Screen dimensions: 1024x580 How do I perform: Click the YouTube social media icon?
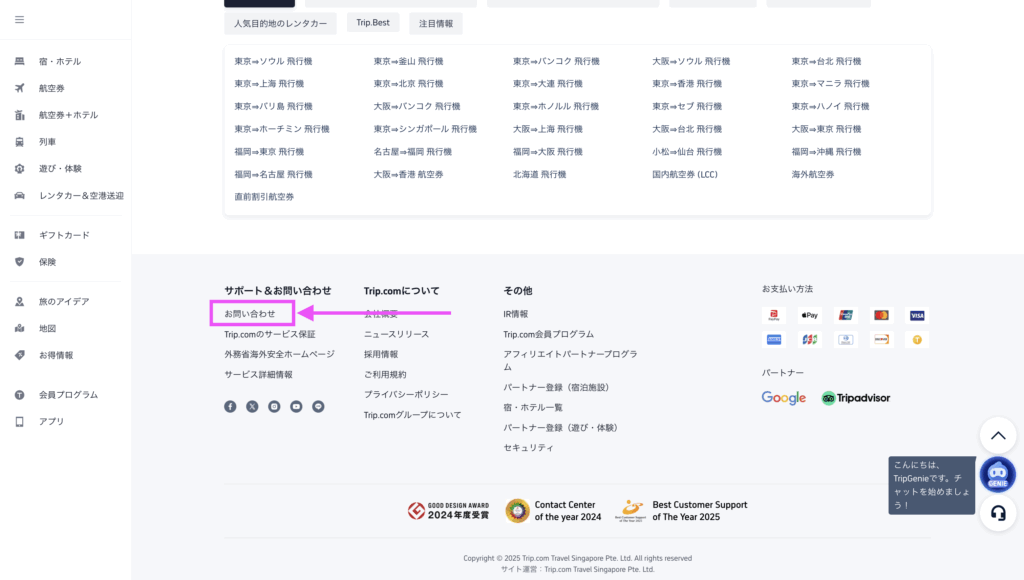coord(296,407)
